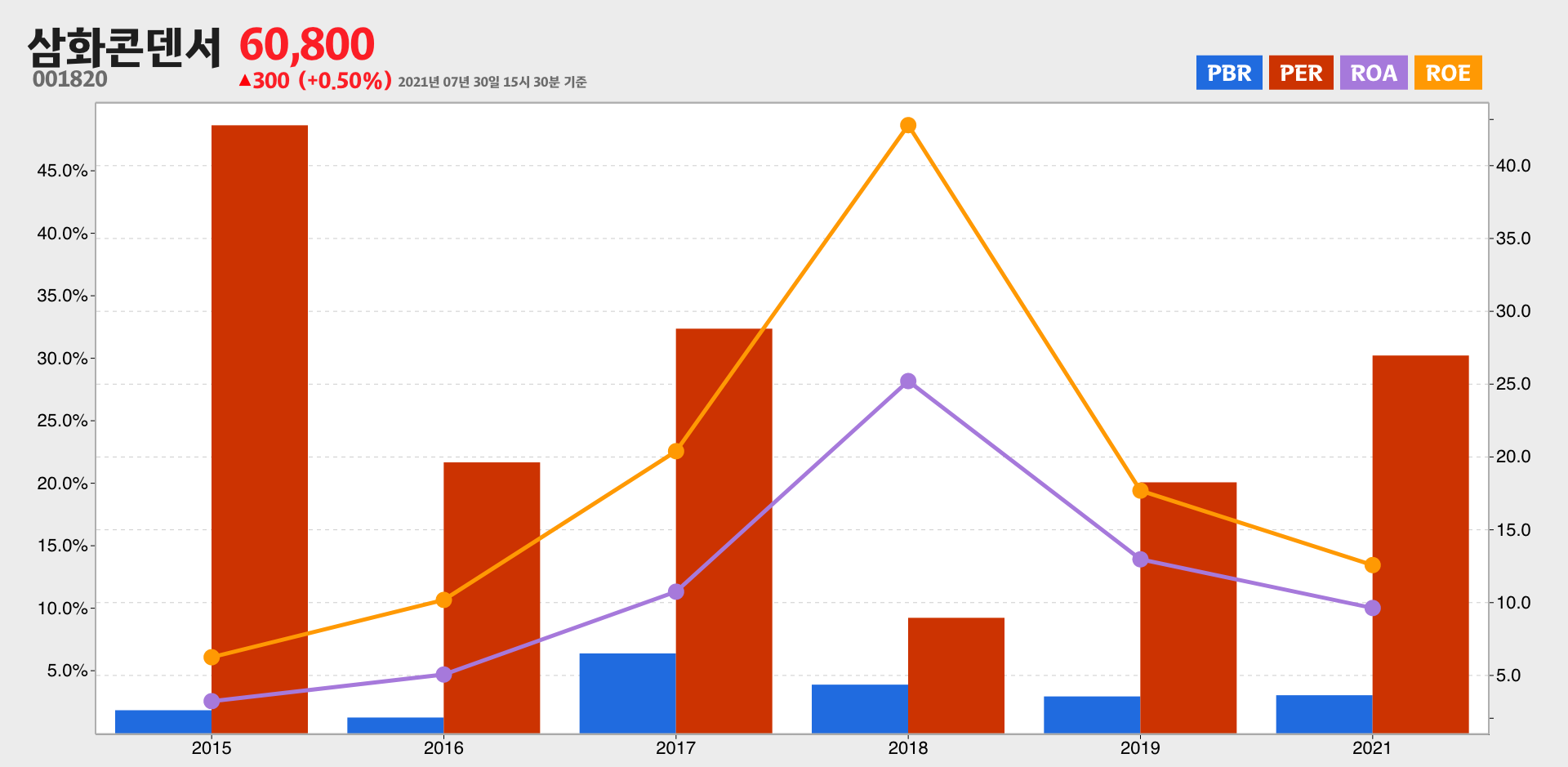The width and height of the screenshot is (1568, 767).
Task: Click the 35.0 right axis label
Action: coord(1513,239)
